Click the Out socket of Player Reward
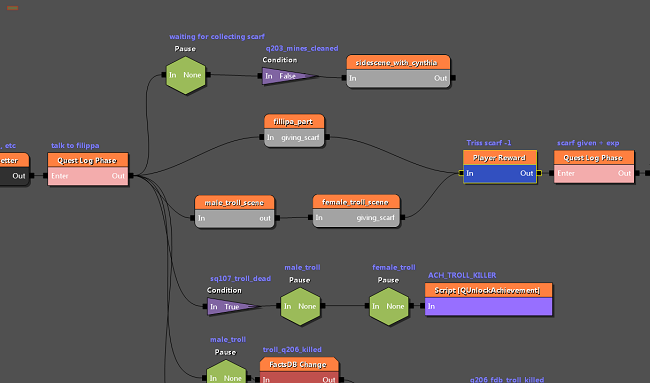Screen dimensions: 650x383 (539, 173)
